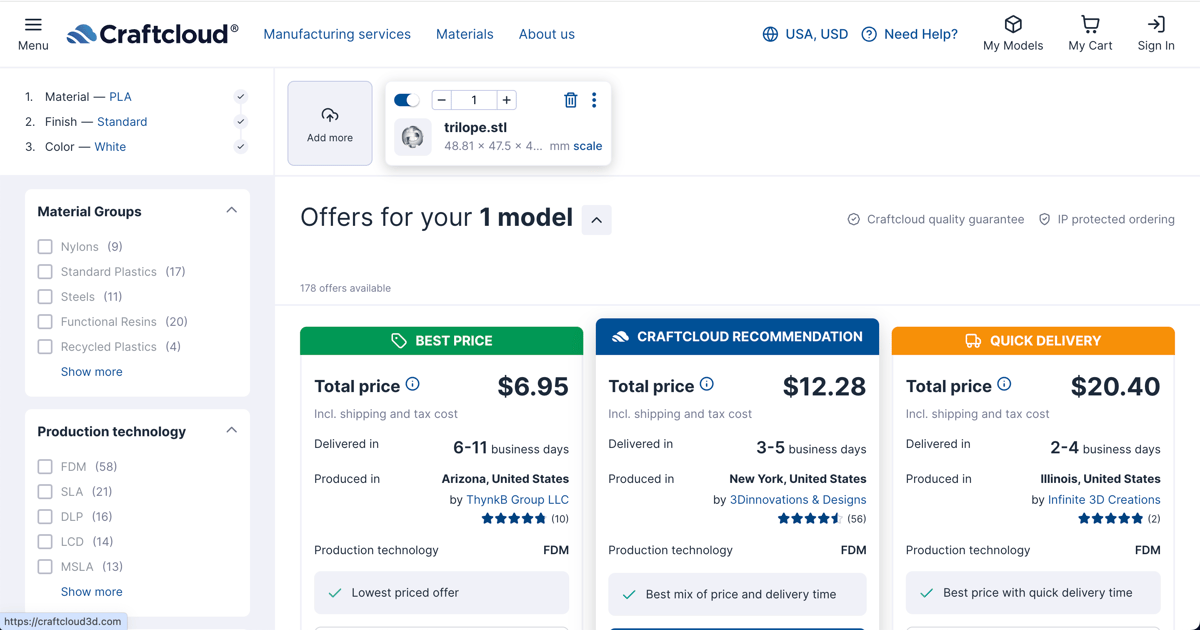Click Craftcloud quality guarantee badge icon
The height and width of the screenshot is (630, 1200).
click(854, 219)
